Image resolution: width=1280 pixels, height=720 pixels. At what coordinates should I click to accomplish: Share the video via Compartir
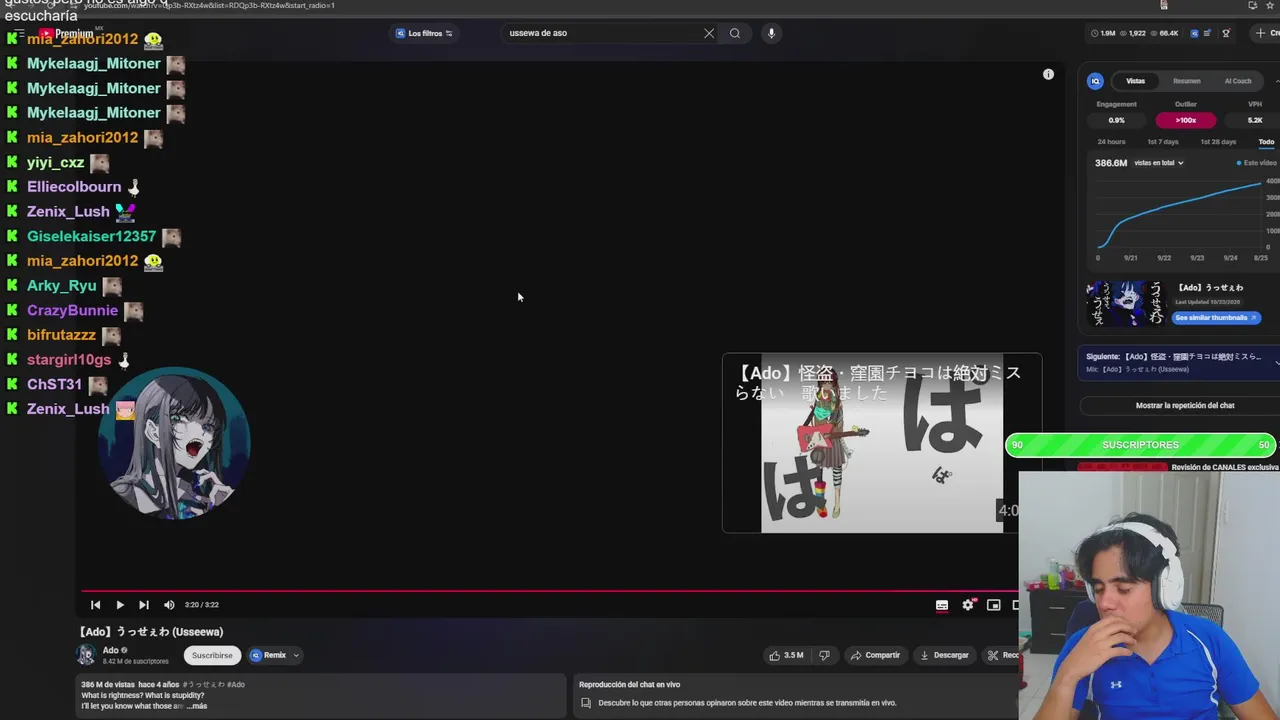pos(875,655)
